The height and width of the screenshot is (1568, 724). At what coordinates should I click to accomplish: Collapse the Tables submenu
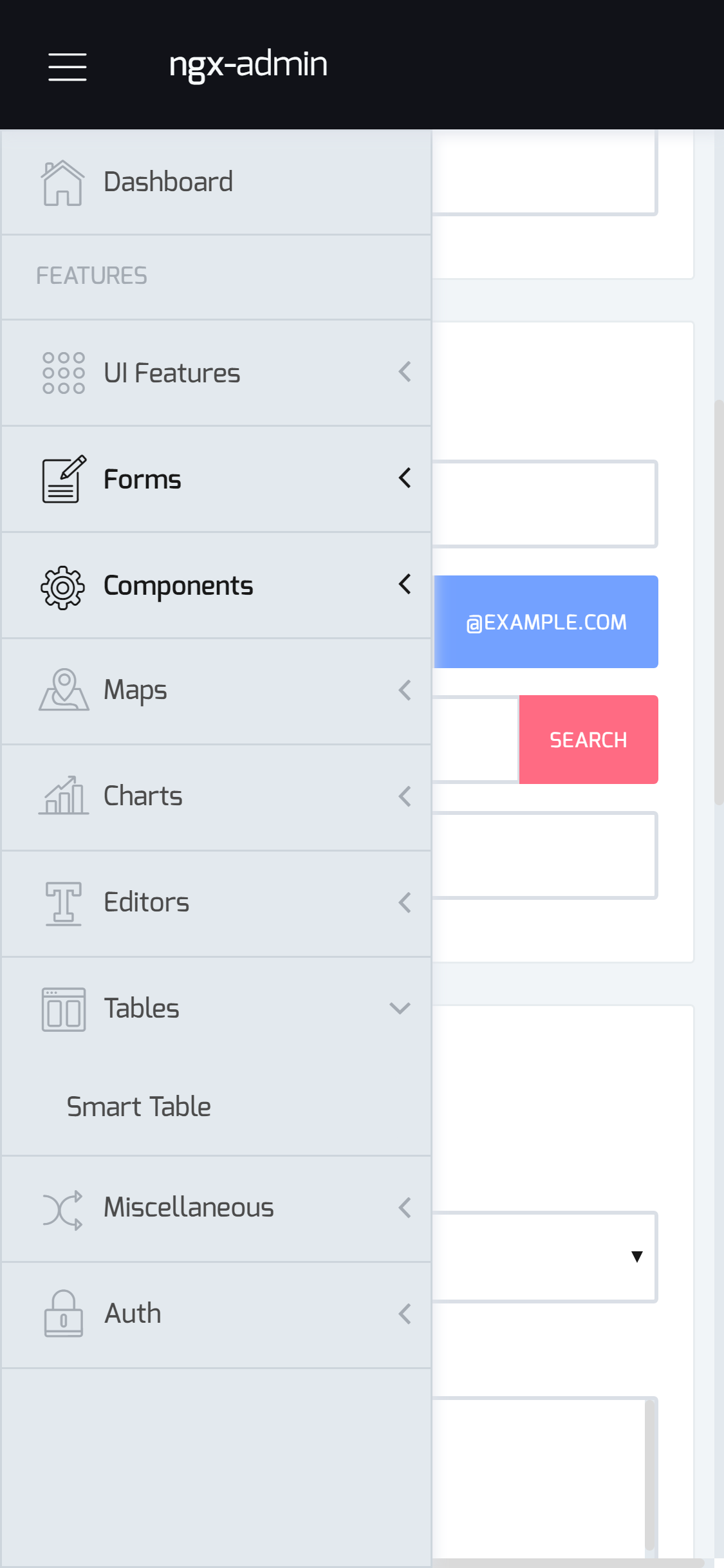(x=399, y=1008)
